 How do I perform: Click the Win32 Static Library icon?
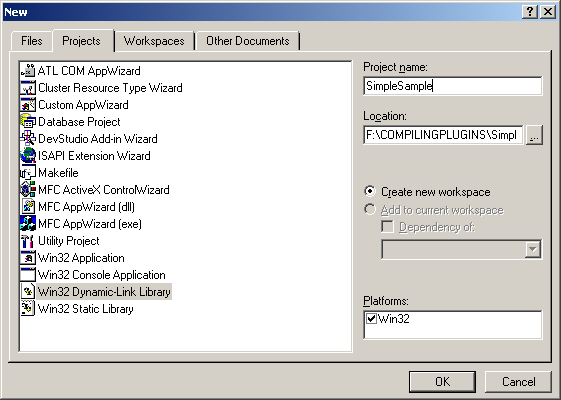point(28,309)
